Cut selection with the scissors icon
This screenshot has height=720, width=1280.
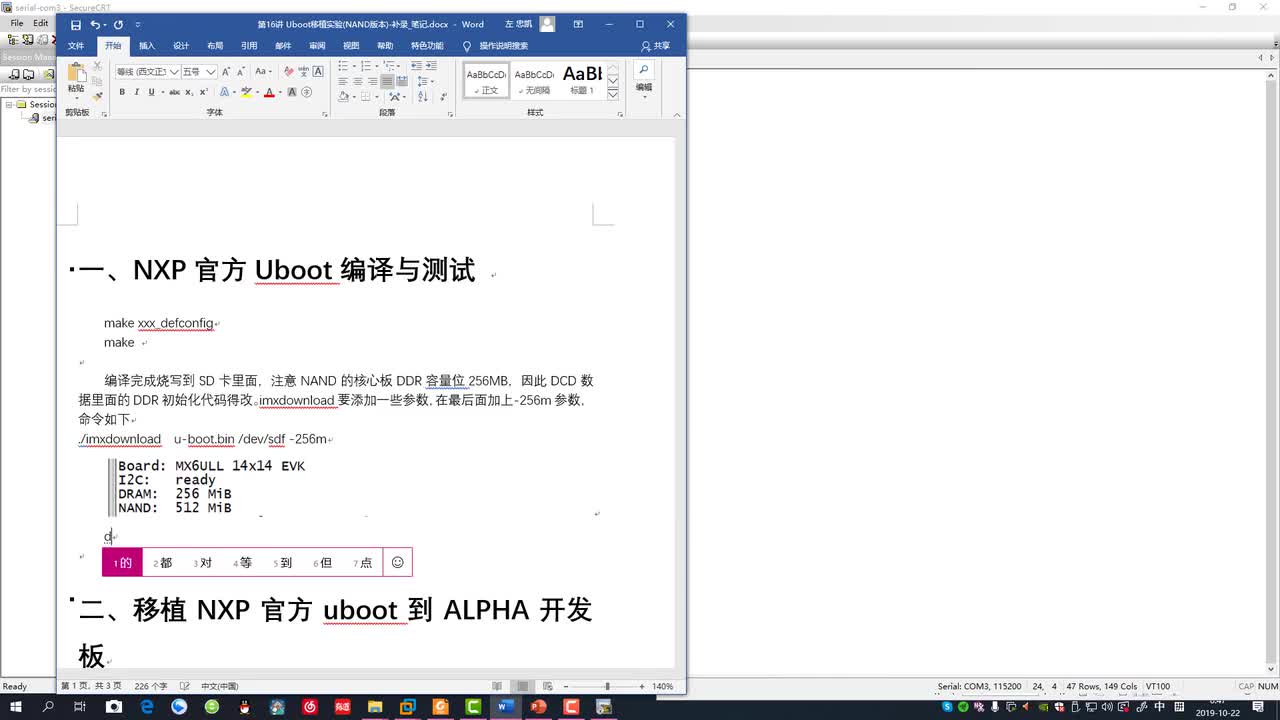pos(97,66)
